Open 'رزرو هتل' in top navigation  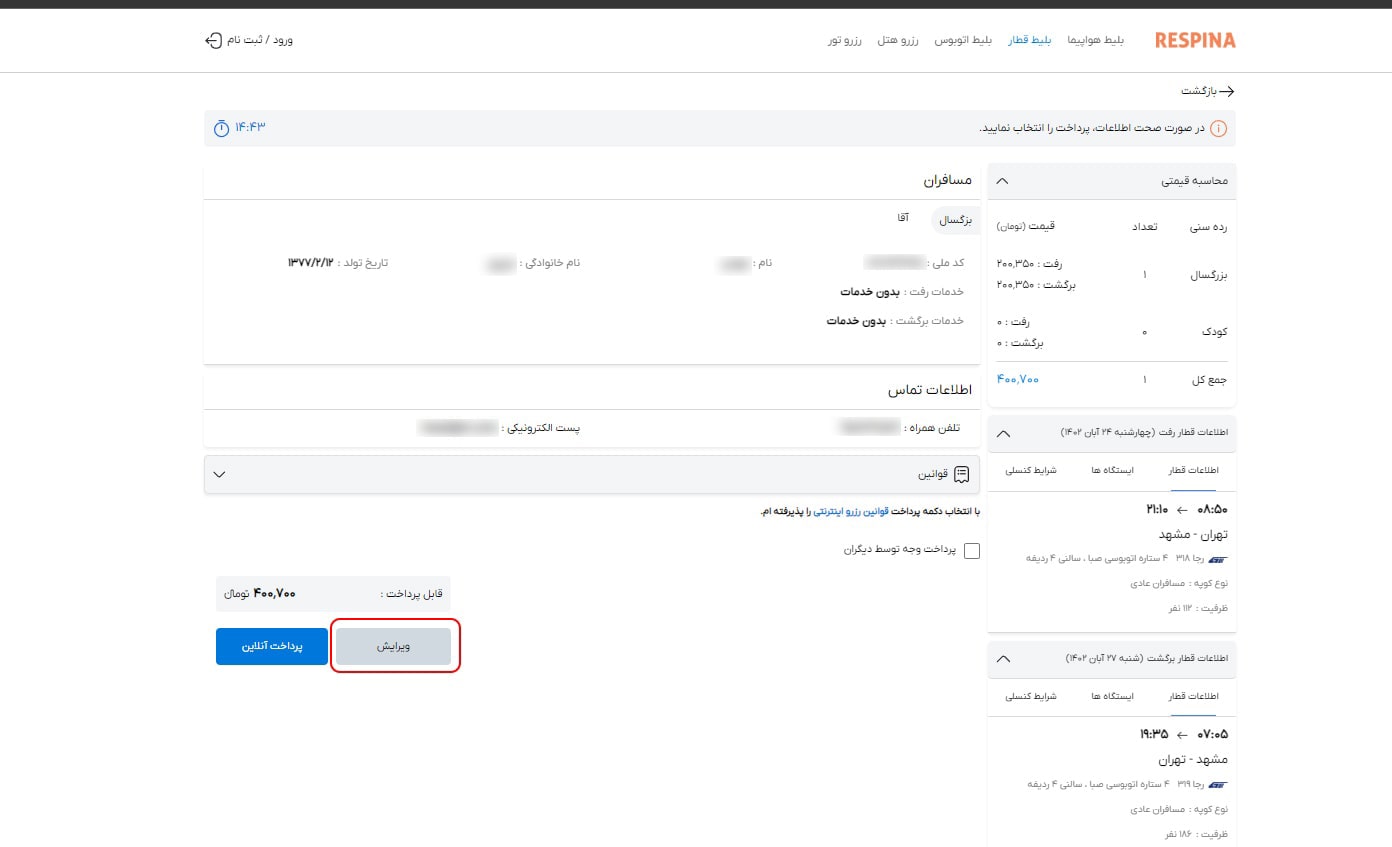897,40
